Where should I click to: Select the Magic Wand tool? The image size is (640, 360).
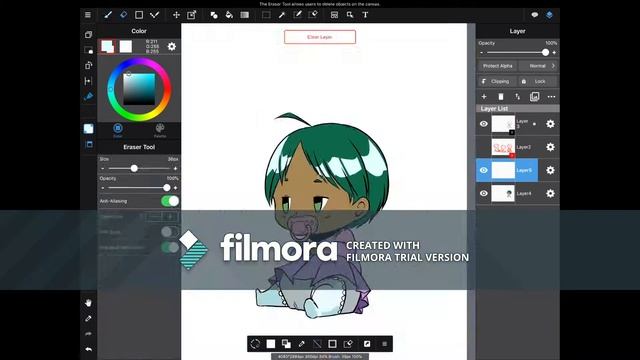(x=282, y=15)
